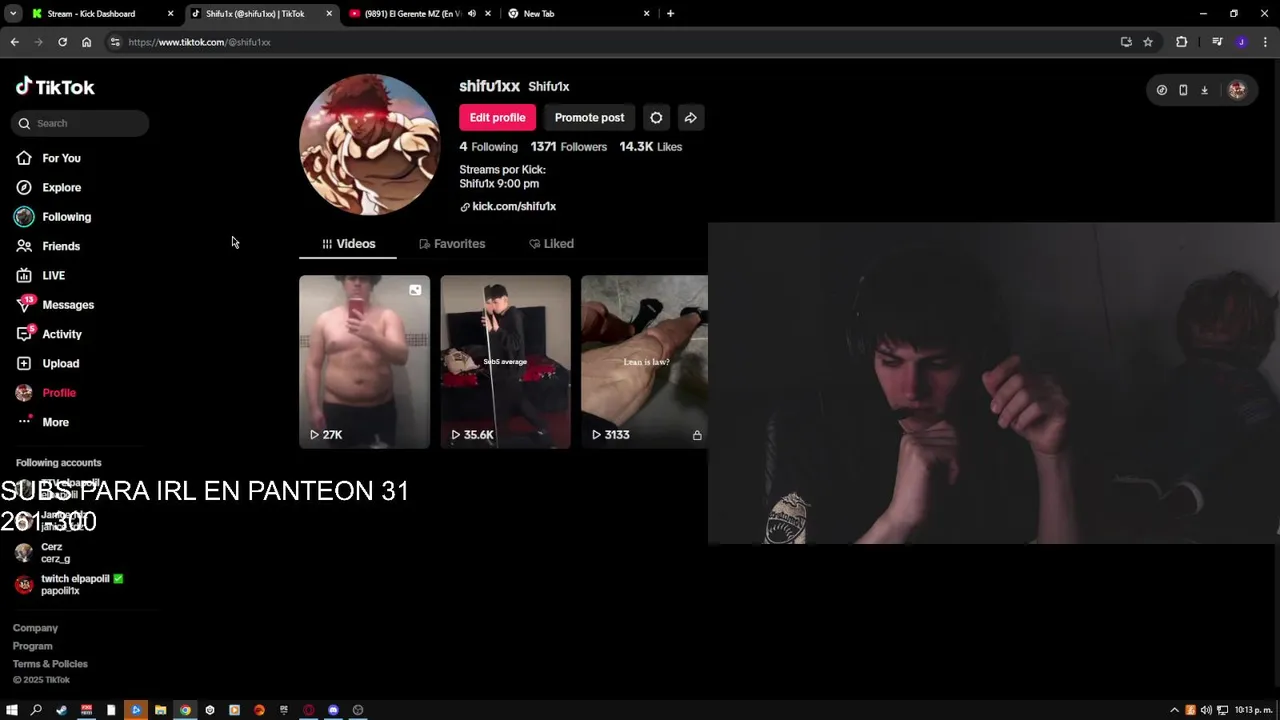Image resolution: width=1280 pixels, height=720 pixels.
Task: Click the TikTok search field
Action: coord(81,123)
